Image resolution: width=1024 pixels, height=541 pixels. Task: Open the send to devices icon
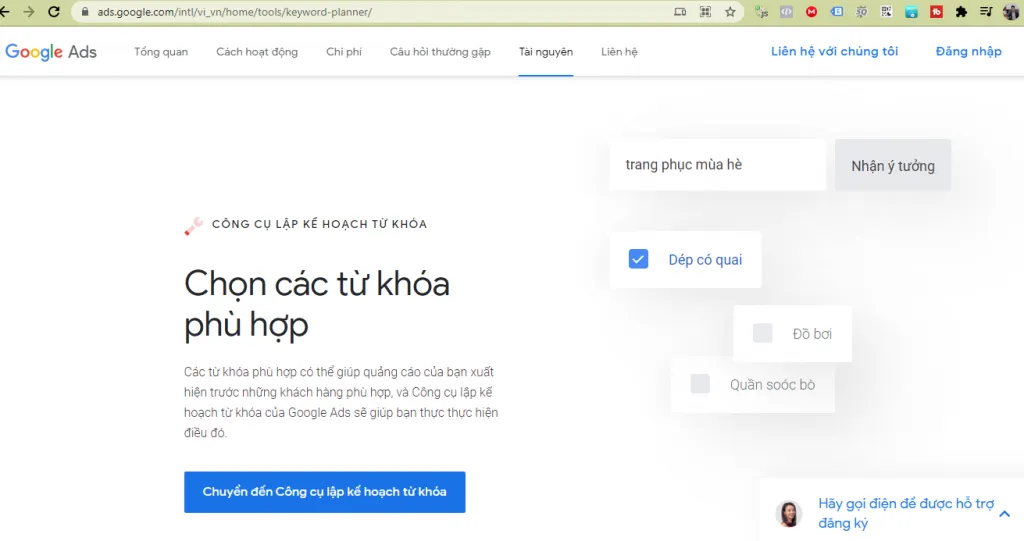click(680, 12)
